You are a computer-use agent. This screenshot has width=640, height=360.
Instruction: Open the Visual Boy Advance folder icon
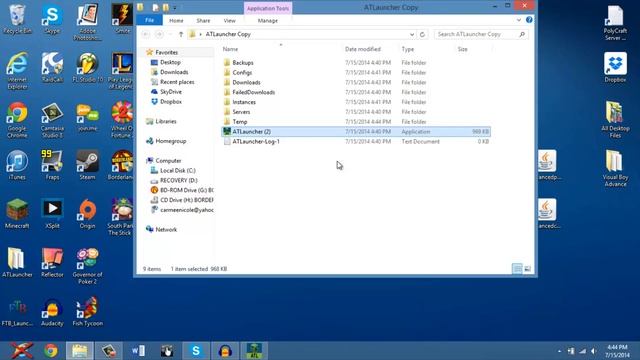pyautogui.click(x=615, y=168)
